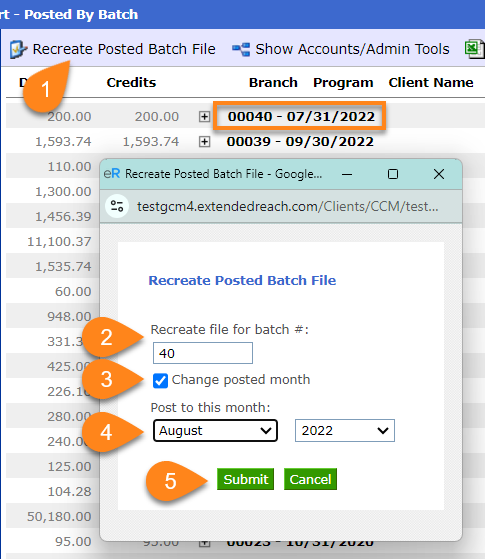485x559 pixels.
Task: Click the Branch column header
Action: pyautogui.click(x=273, y=82)
